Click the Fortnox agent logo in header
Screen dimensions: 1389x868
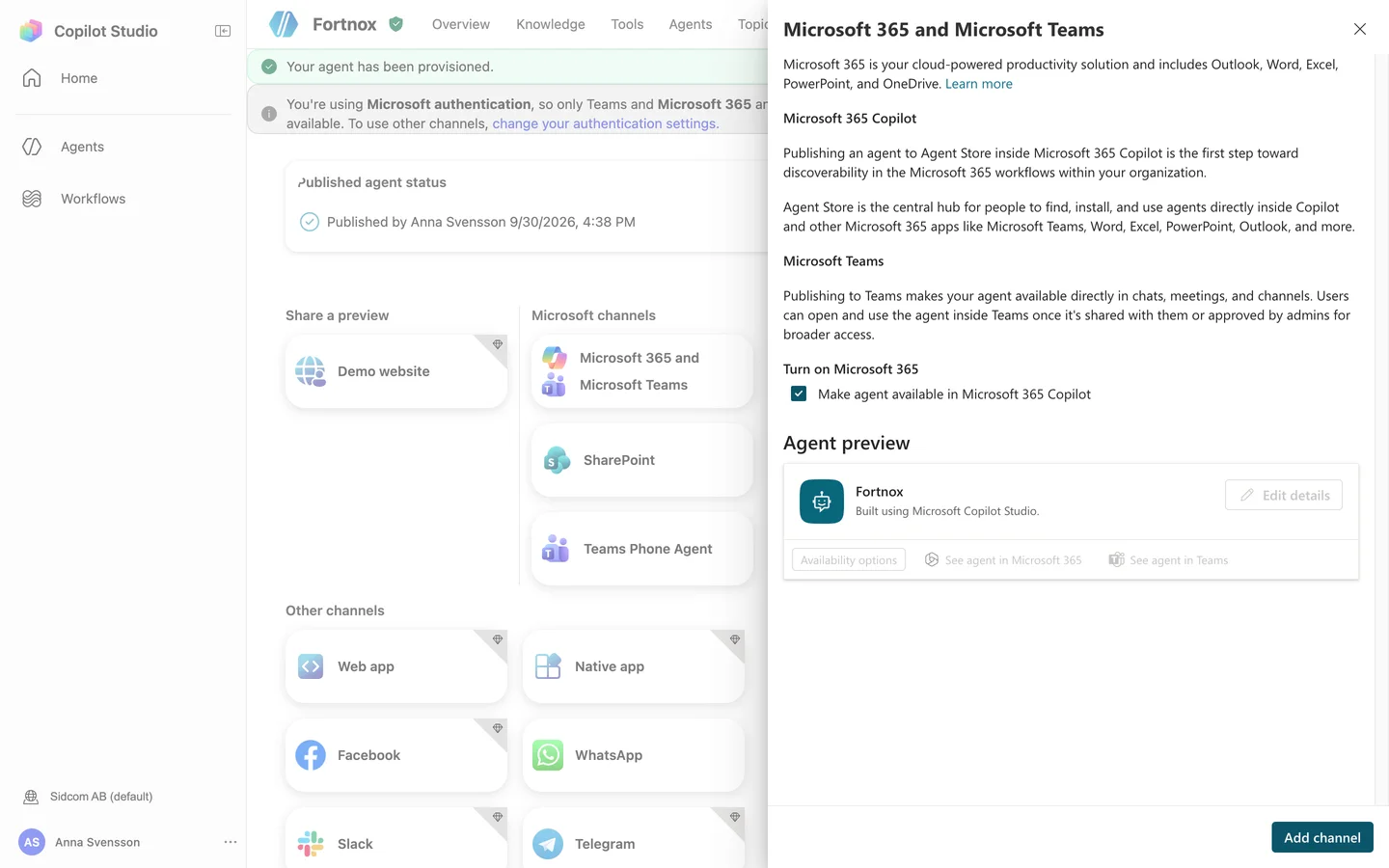[284, 24]
